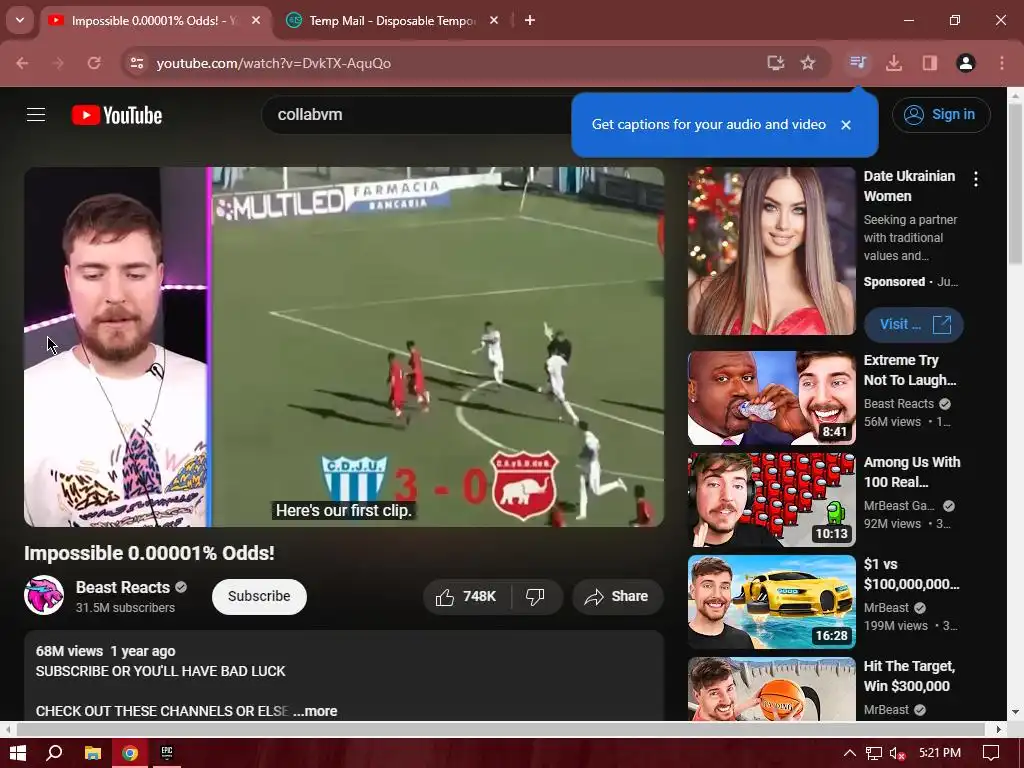1024x768 pixels.
Task: Open the YouTube hamburger guide menu
Action: point(36,115)
